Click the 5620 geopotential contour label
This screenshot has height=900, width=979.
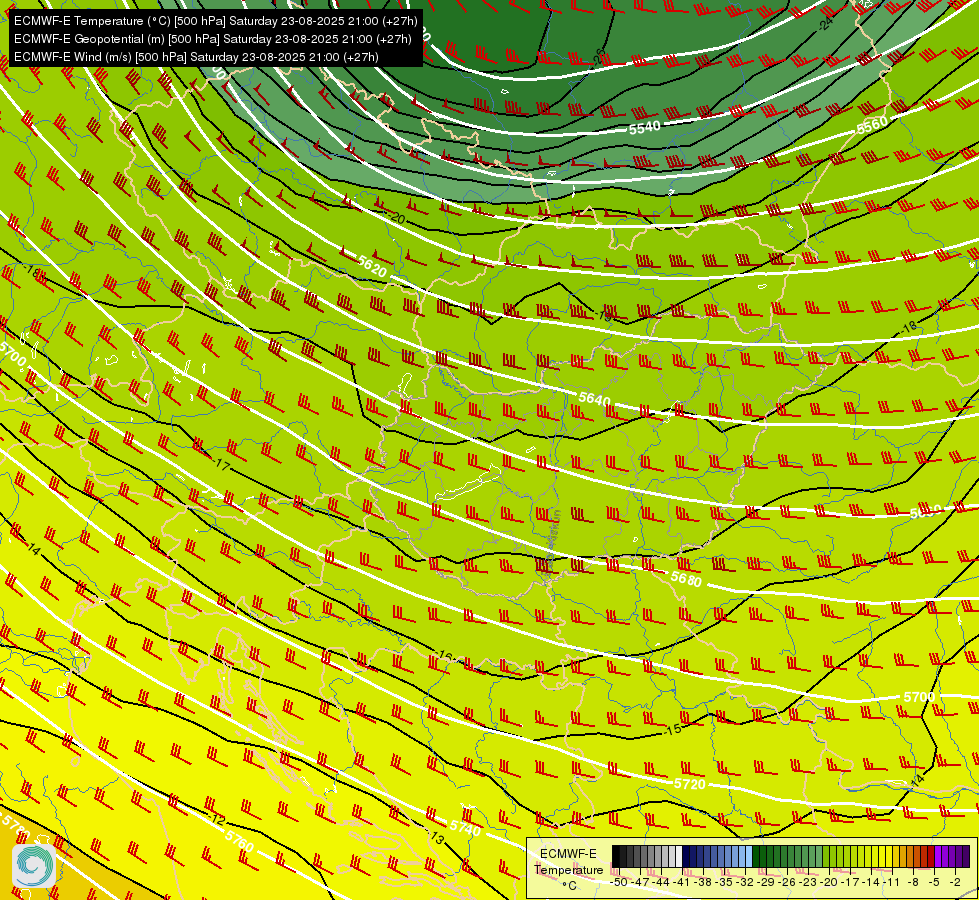372,267
